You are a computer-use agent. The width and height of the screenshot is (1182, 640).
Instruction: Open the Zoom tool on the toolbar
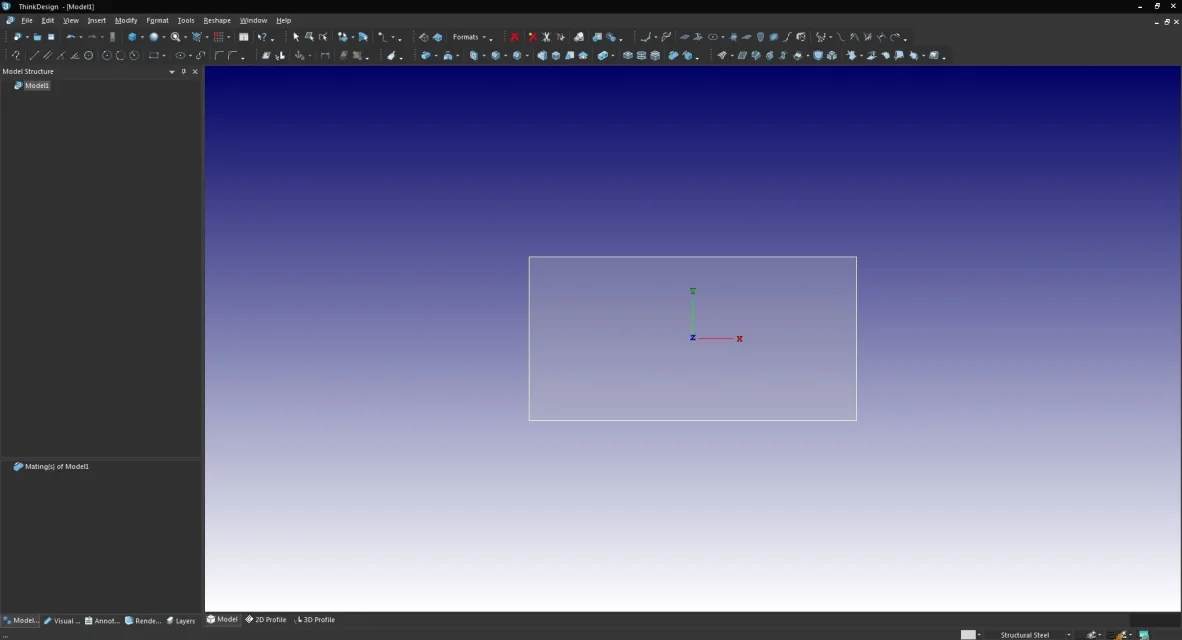pos(174,37)
